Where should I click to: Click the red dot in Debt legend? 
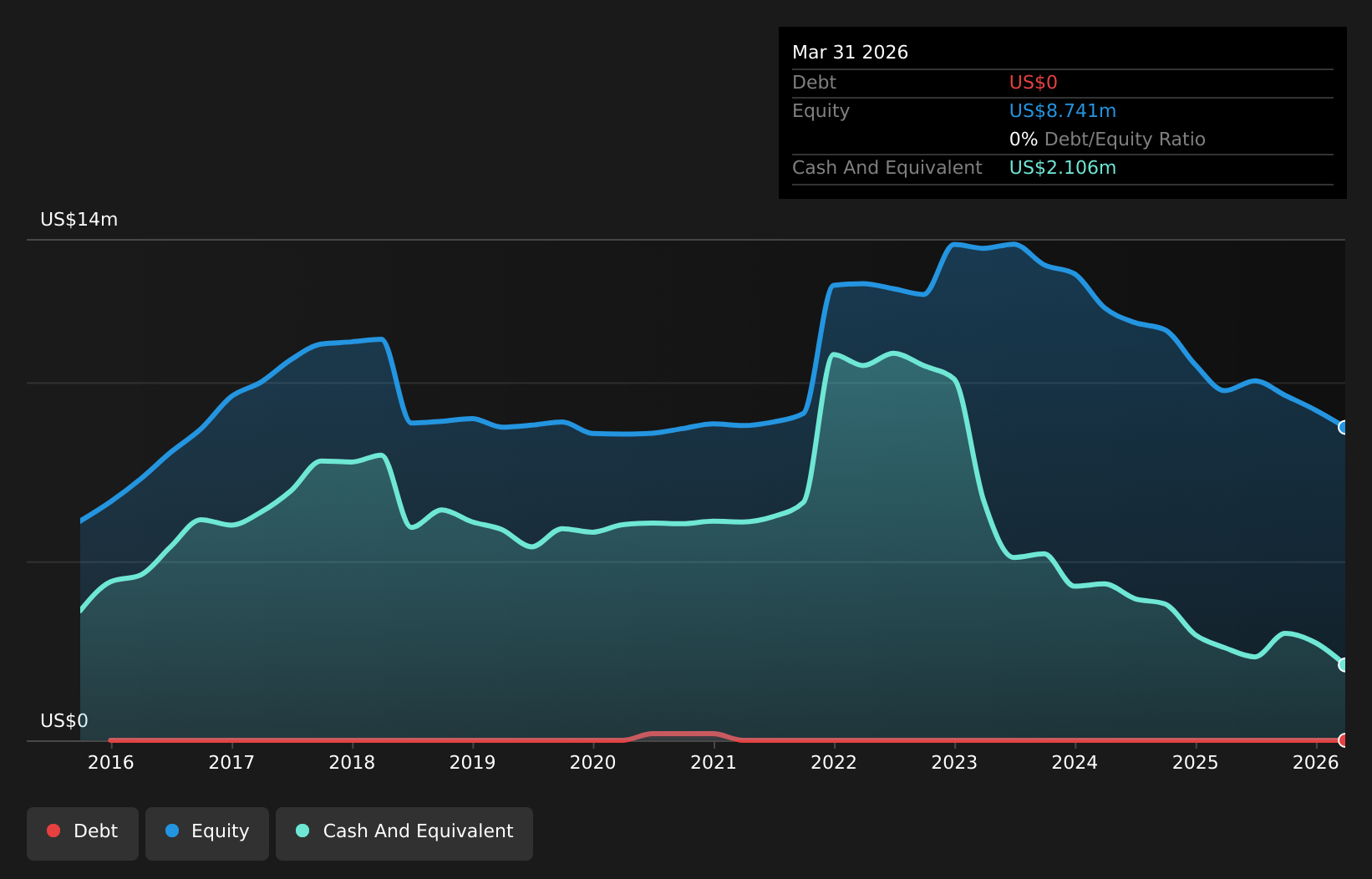tap(53, 831)
